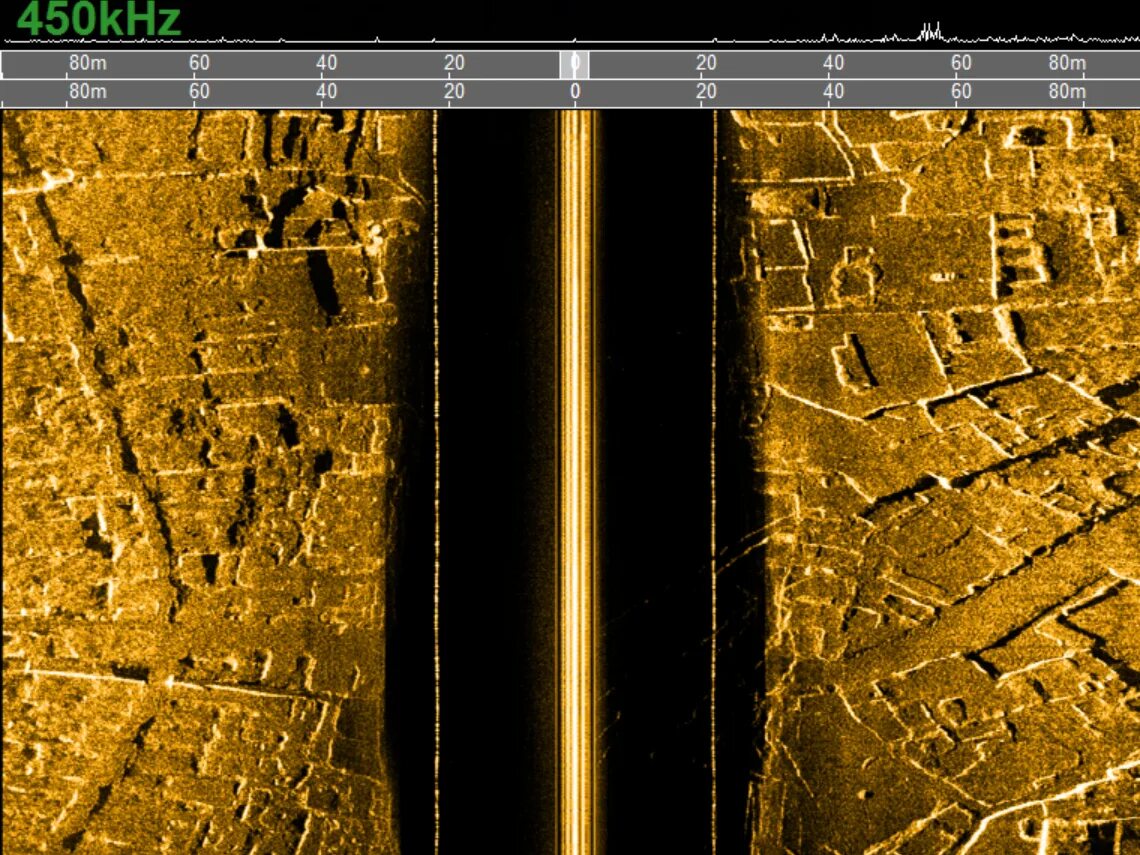This screenshot has width=1140, height=855.
Task: Click the 80m mark on the right upper ruler
Action: pos(1068,62)
